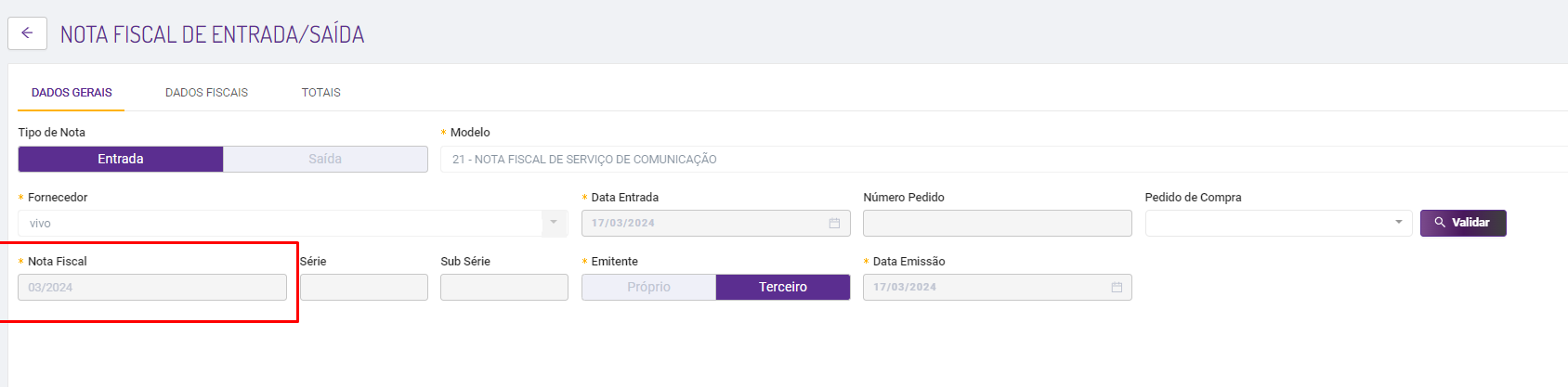Set Emitente to Terceiro
1568x387 pixels.
[x=783, y=287]
